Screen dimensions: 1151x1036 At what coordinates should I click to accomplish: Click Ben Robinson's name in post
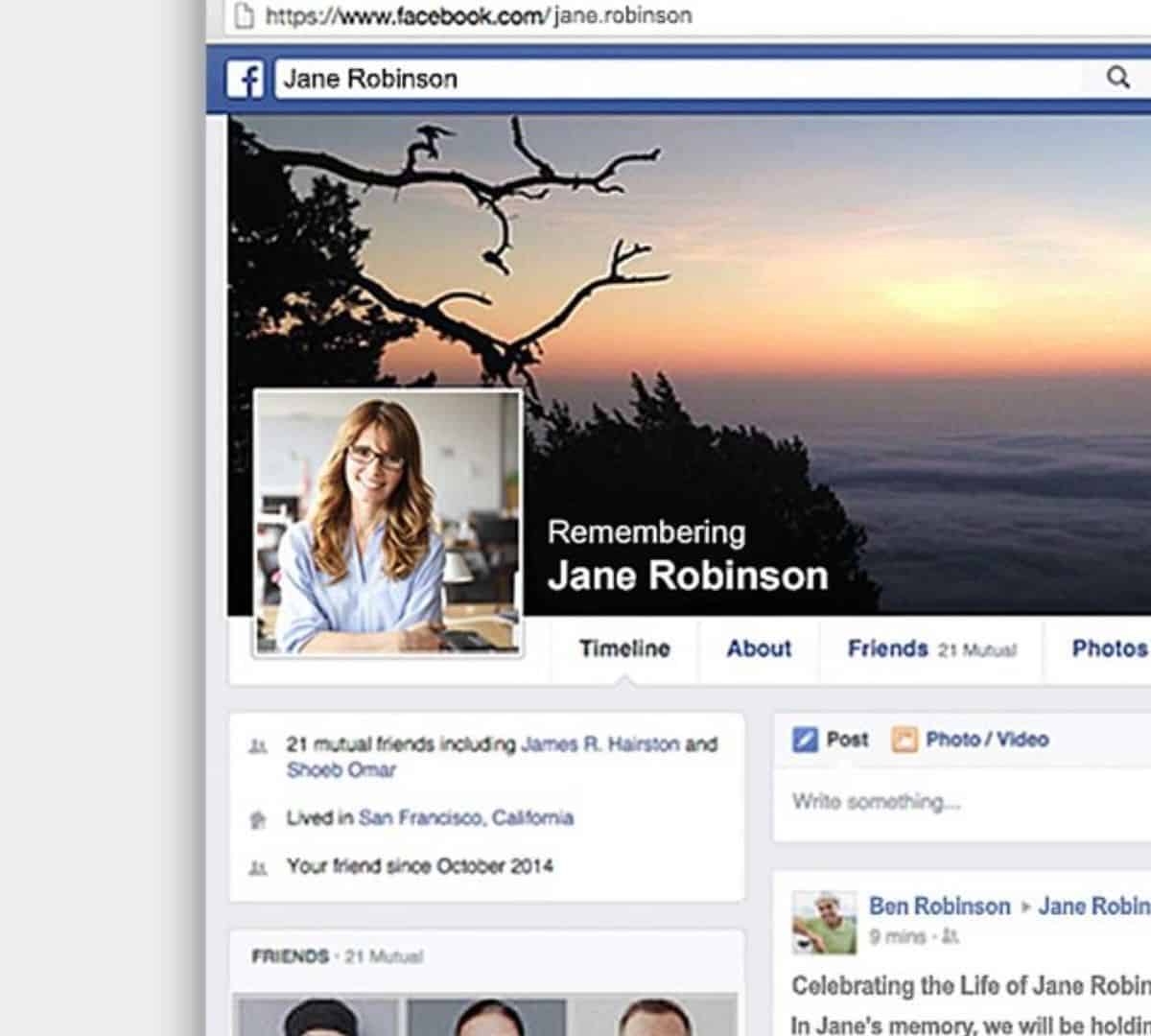click(x=939, y=906)
